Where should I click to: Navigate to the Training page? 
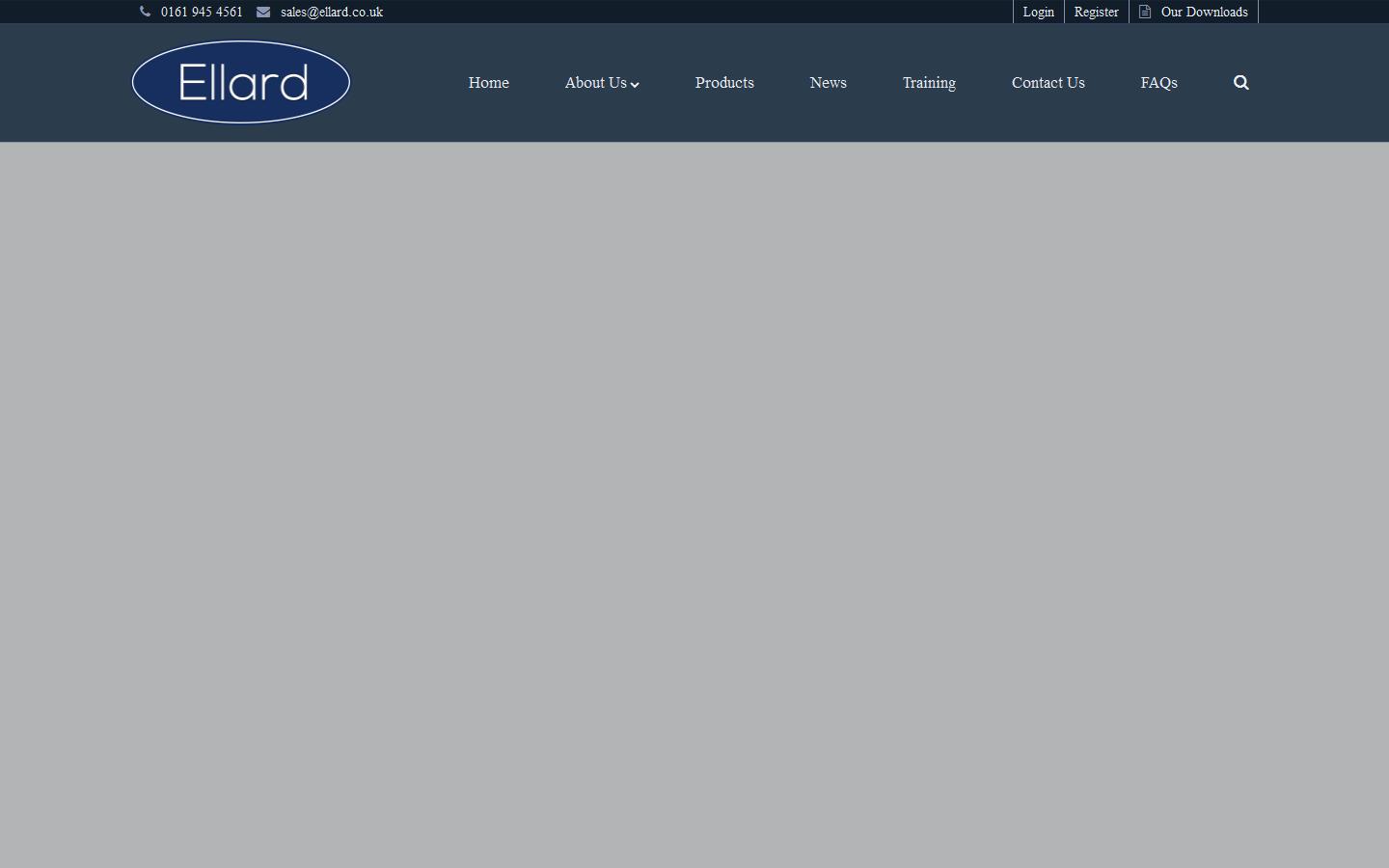coord(929,83)
